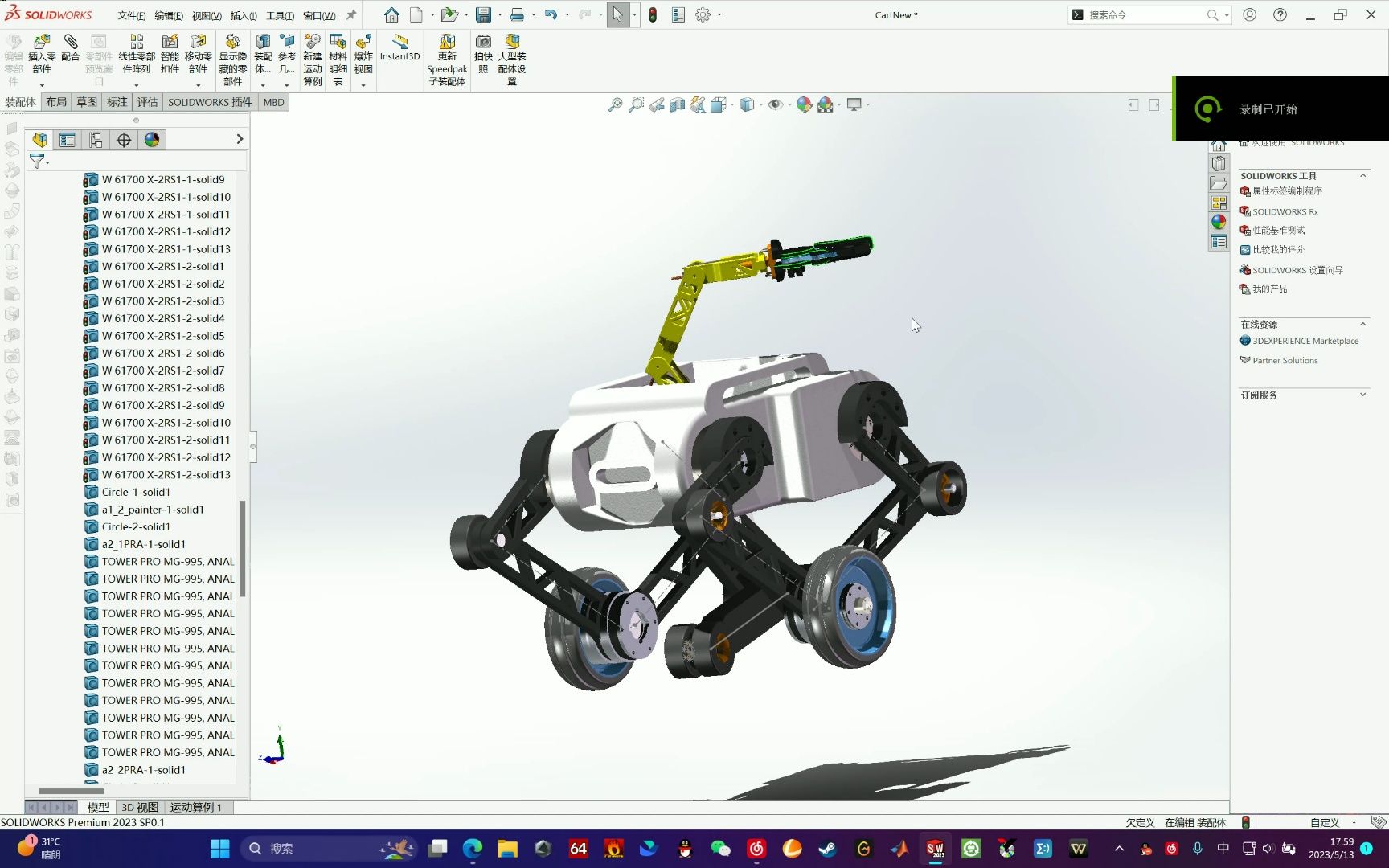The image size is (1389, 868).
Task: Expand the 订阅服务 section
Action: click(x=1362, y=395)
